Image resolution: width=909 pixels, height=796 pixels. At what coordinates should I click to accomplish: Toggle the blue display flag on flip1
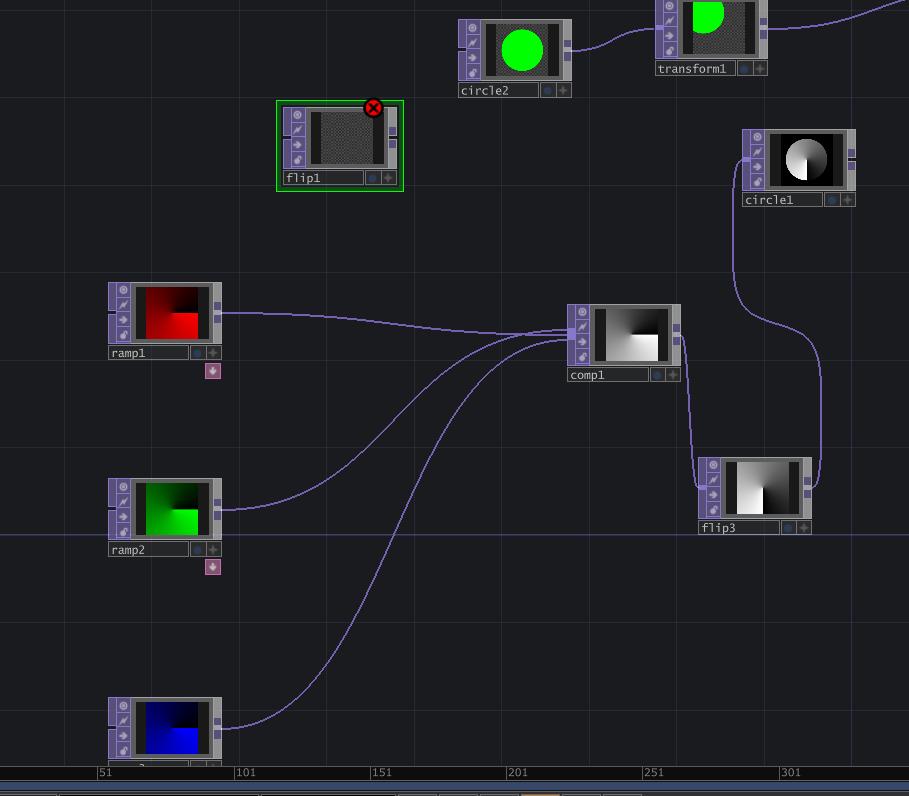click(373, 178)
